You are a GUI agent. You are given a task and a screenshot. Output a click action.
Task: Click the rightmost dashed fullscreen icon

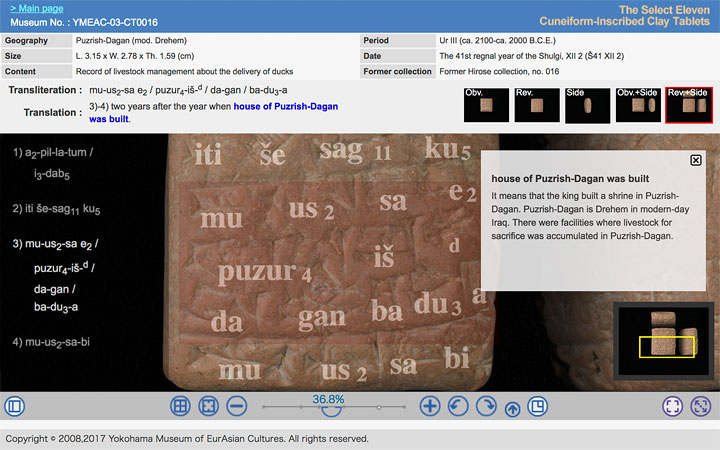(x=701, y=406)
